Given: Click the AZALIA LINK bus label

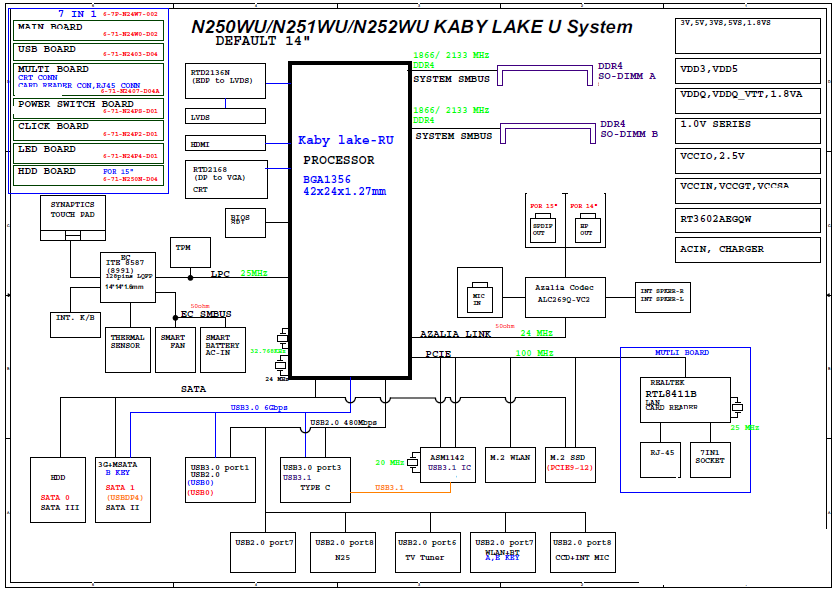Looking at the screenshot, I should 455,334.
